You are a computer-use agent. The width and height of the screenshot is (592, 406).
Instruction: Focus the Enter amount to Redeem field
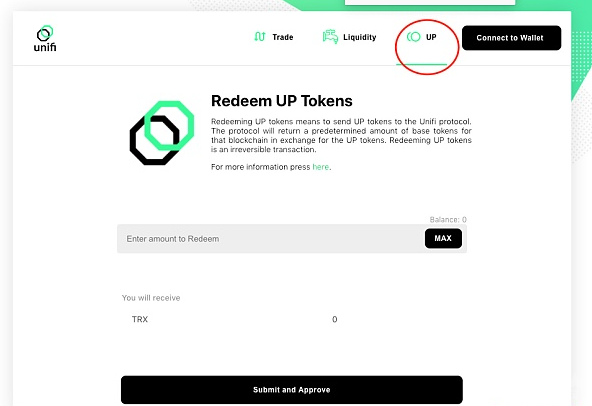[270, 239]
